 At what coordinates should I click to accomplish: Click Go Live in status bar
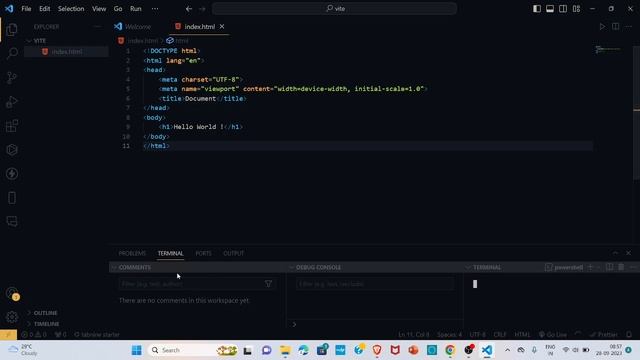click(552, 334)
